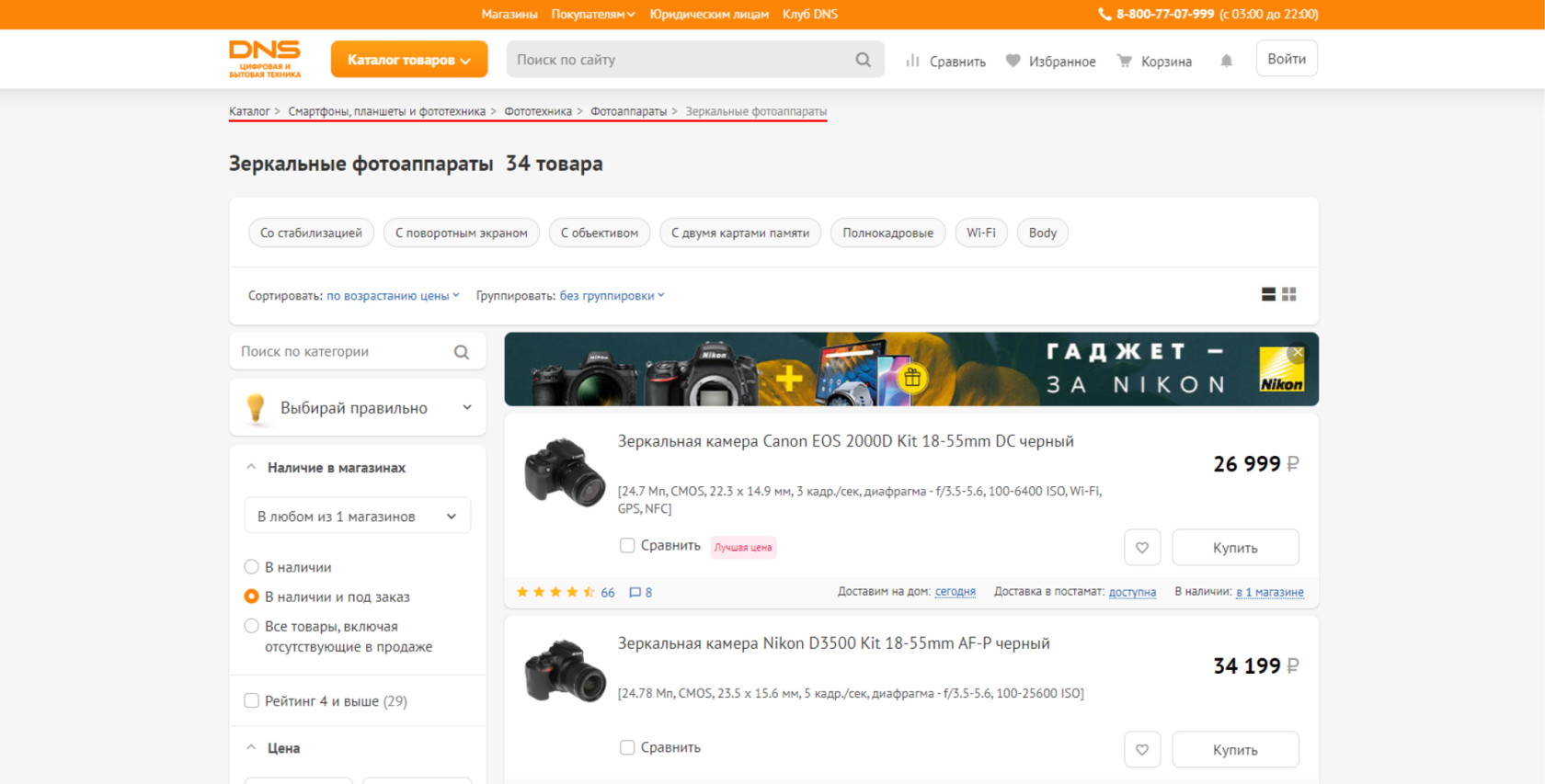The width and height of the screenshot is (1545, 784).
Task: Open Зеркальная камера Nikon D3500 title
Action: coord(833,643)
